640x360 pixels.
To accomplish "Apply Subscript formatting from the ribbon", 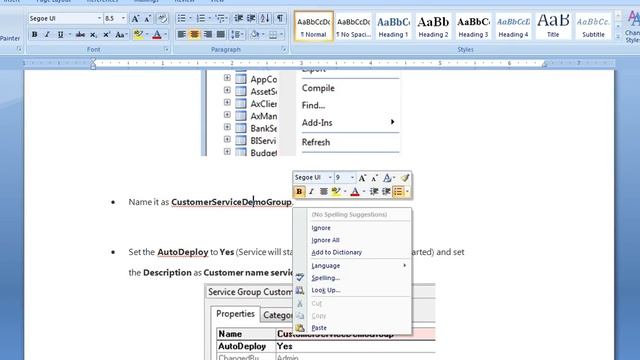I will point(93,35).
